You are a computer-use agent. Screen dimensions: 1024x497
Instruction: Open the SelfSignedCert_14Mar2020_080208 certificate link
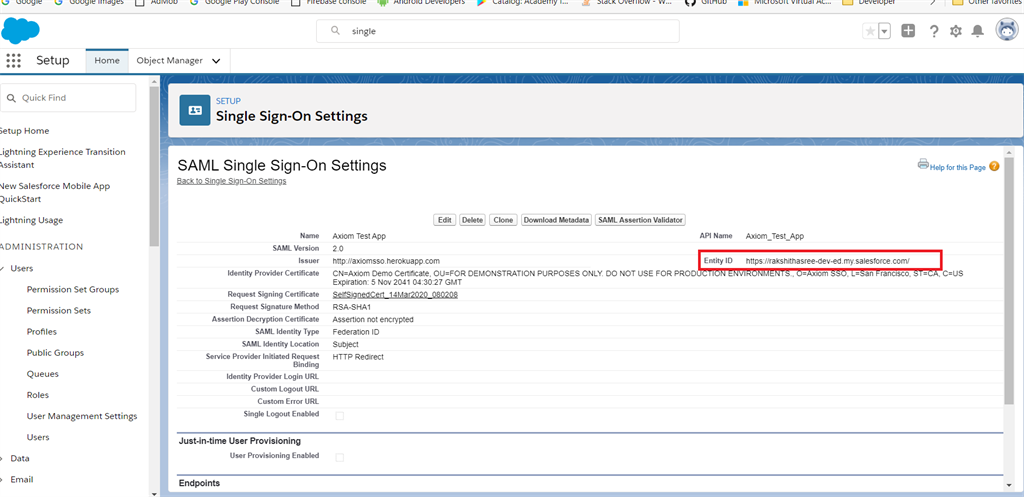coord(395,295)
